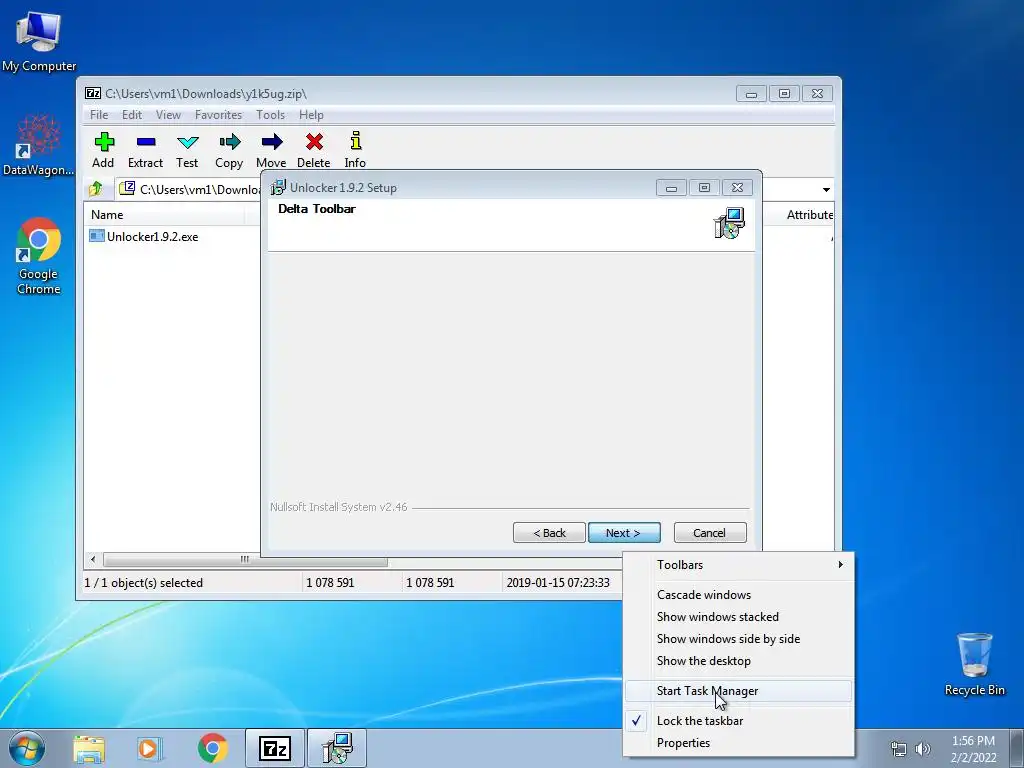Open the Help menu

click(x=311, y=115)
